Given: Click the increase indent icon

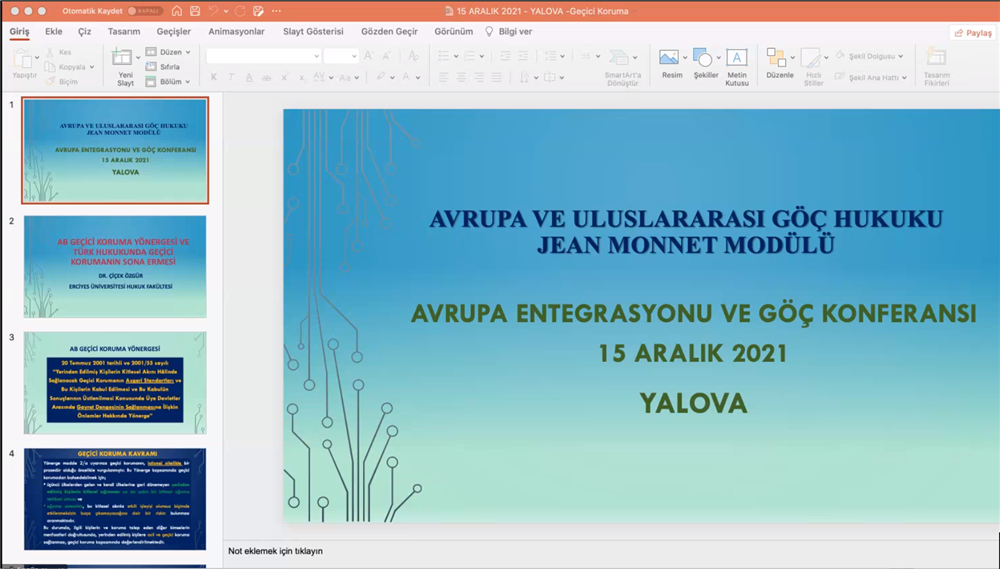Looking at the screenshot, I should tap(523, 56).
